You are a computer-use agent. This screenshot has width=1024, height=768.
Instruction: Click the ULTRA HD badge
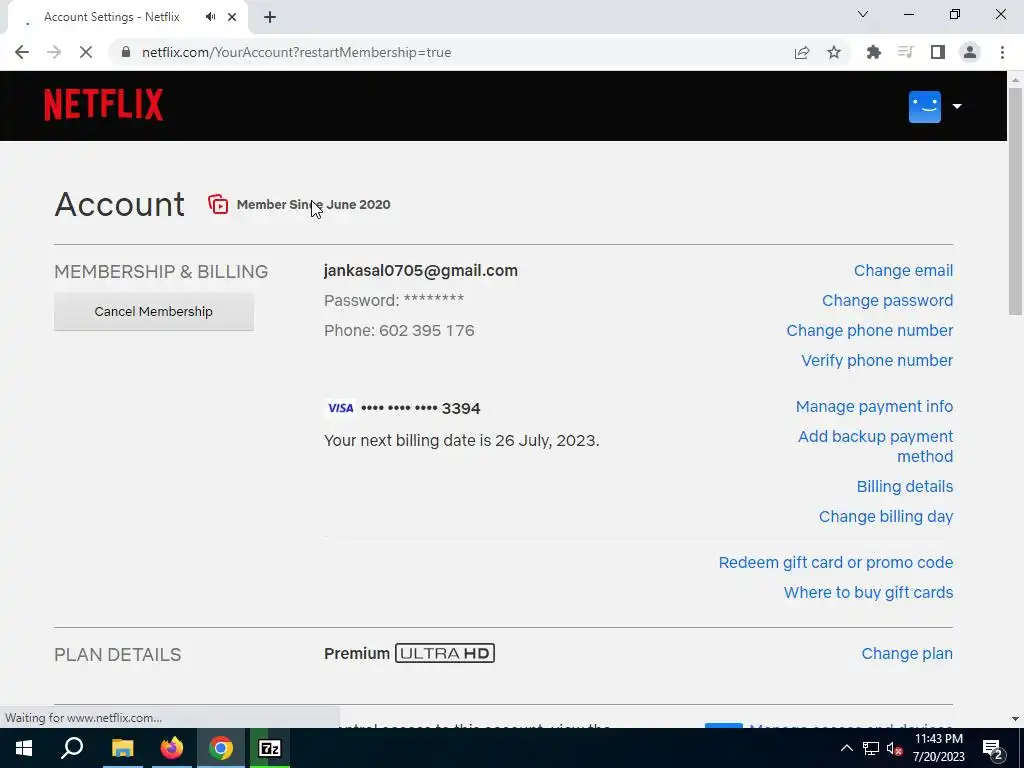pos(445,653)
